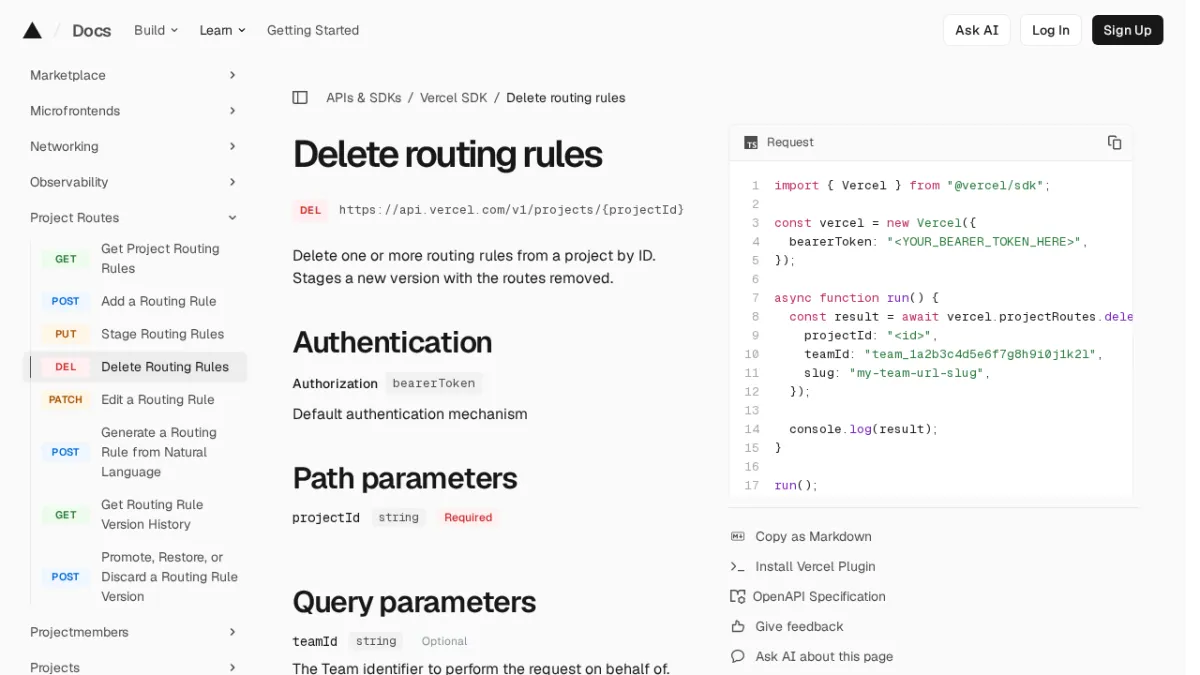Expand the Microfrontends sidebar section
This screenshot has height=675, width=1200.
click(x=134, y=111)
